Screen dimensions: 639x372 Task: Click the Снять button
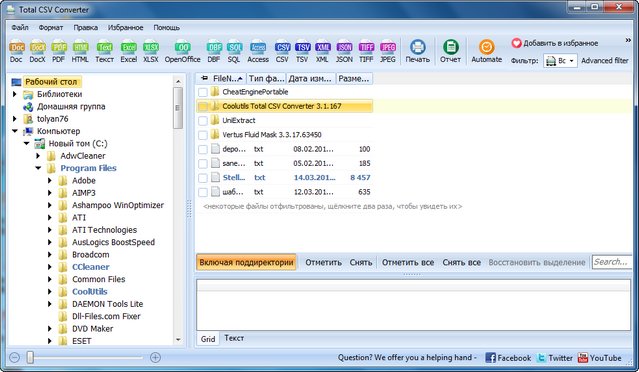[x=361, y=263]
